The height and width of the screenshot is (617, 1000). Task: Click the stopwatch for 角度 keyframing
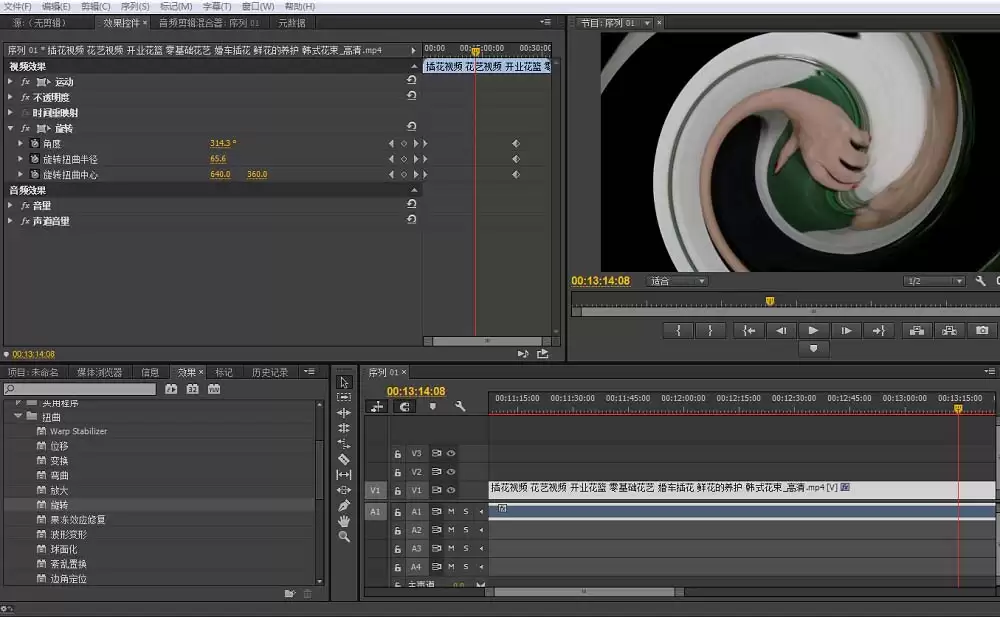34,144
